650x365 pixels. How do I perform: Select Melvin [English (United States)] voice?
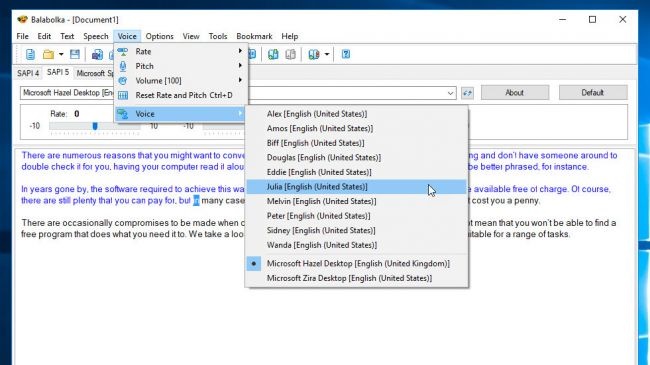click(x=357, y=201)
